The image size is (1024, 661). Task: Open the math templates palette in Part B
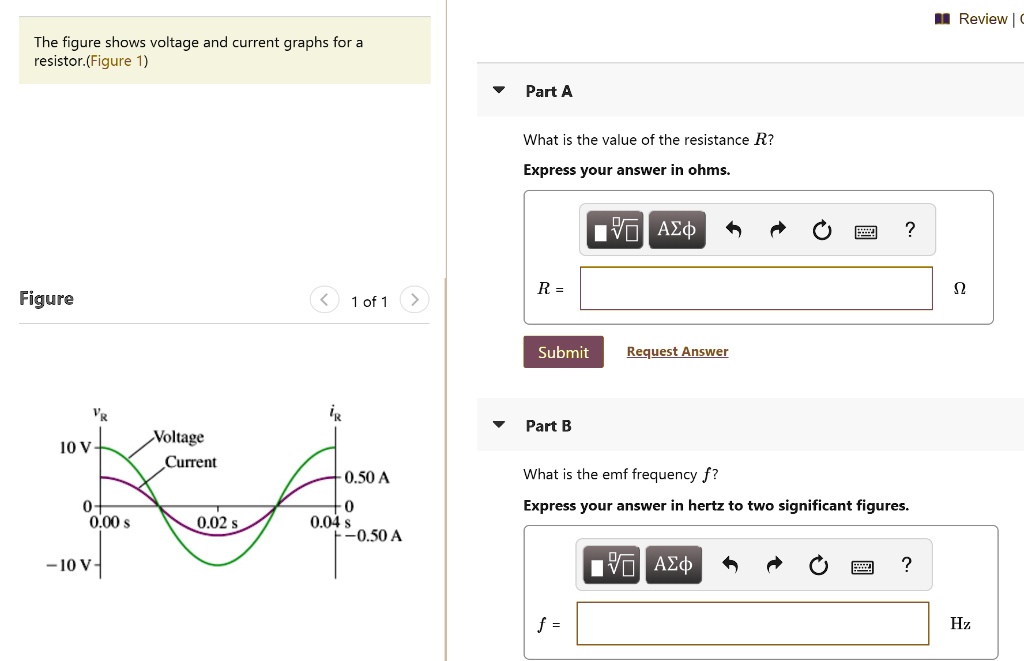[610, 564]
